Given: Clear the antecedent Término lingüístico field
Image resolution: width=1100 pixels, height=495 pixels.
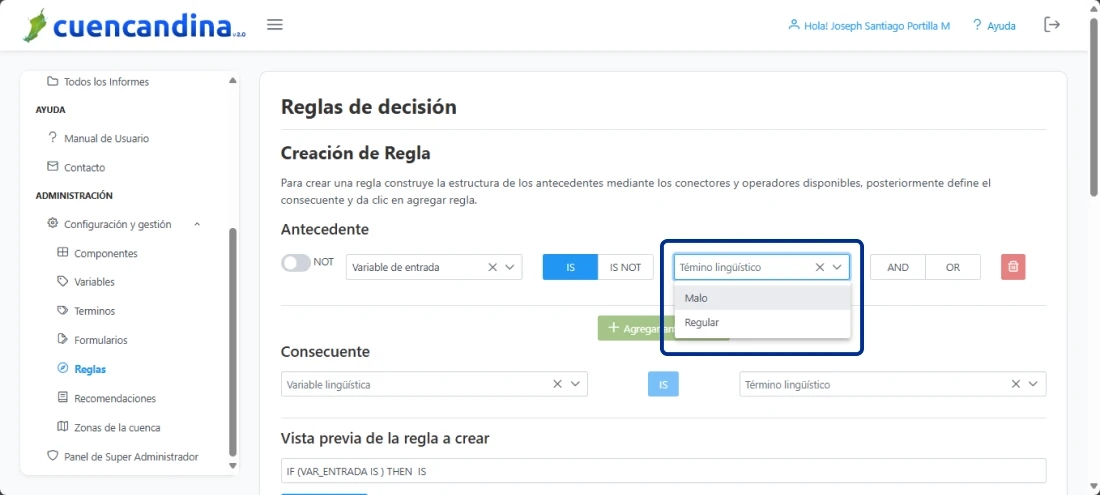Looking at the screenshot, I should pos(820,267).
